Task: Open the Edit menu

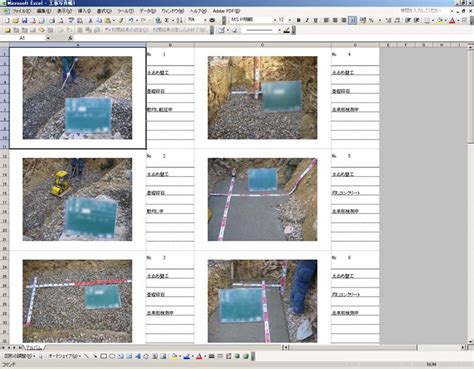Action: [44, 11]
